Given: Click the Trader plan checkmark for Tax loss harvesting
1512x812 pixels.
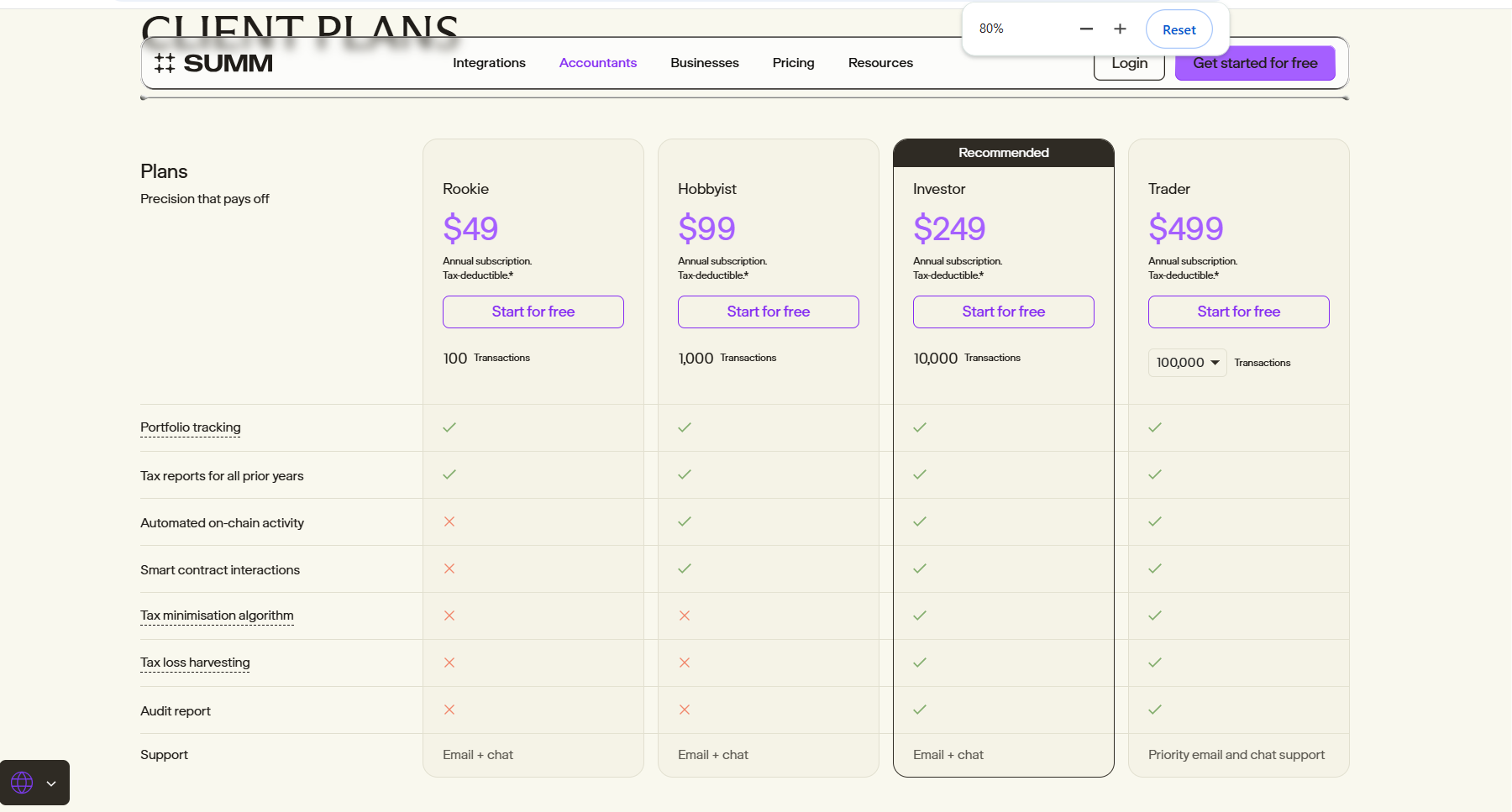Looking at the screenshot, I should point(1154,663).
